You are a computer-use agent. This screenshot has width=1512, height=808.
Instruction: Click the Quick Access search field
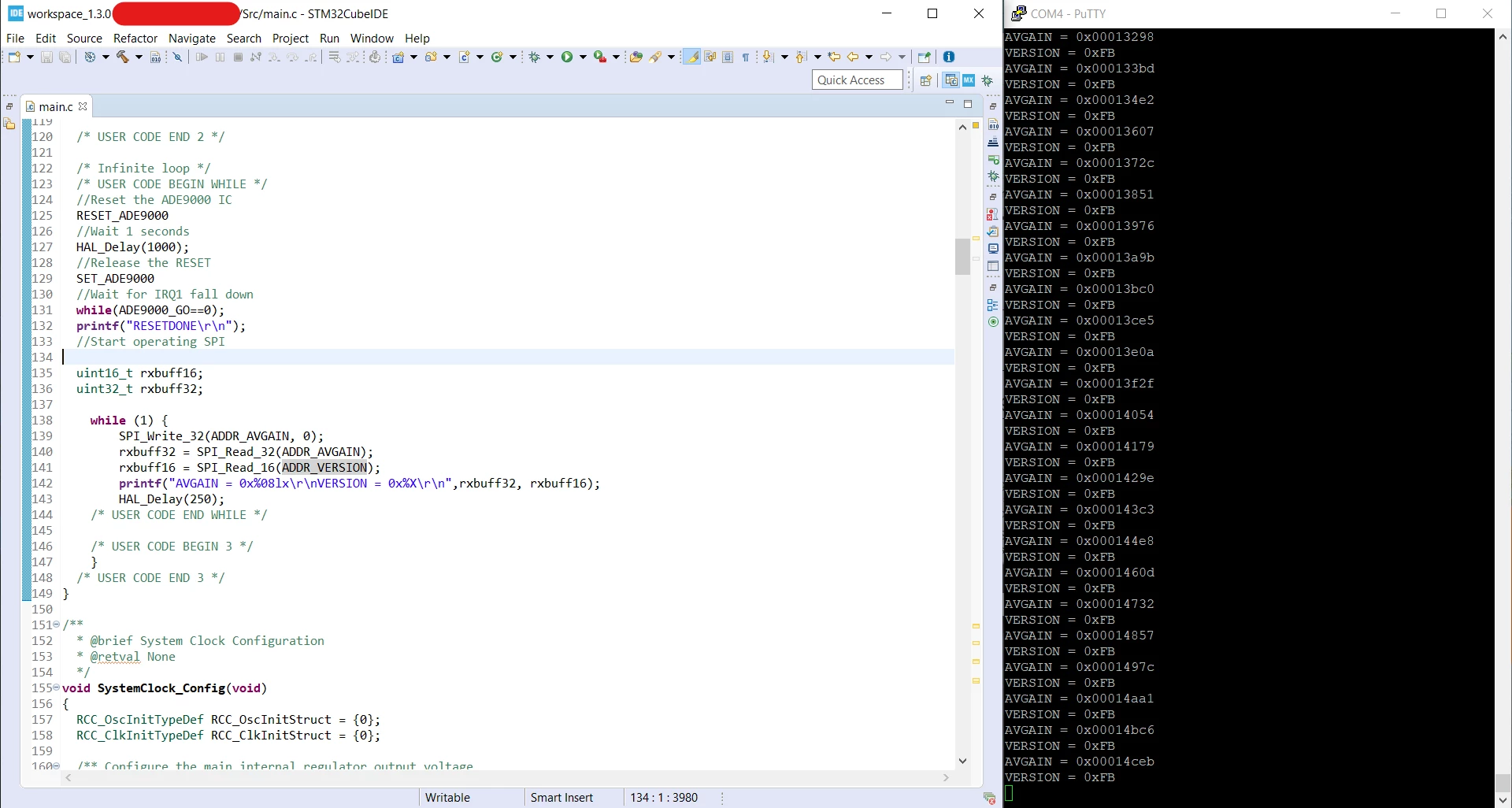click(x=857, y=80)
